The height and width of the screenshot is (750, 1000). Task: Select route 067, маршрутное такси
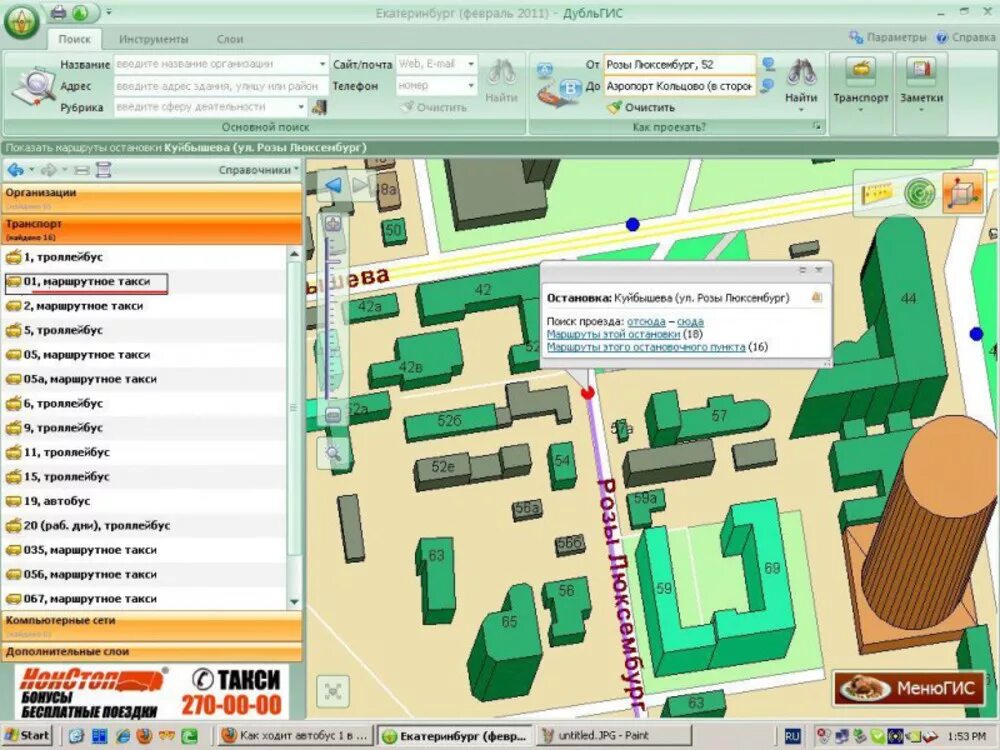[x=144, y=599]
